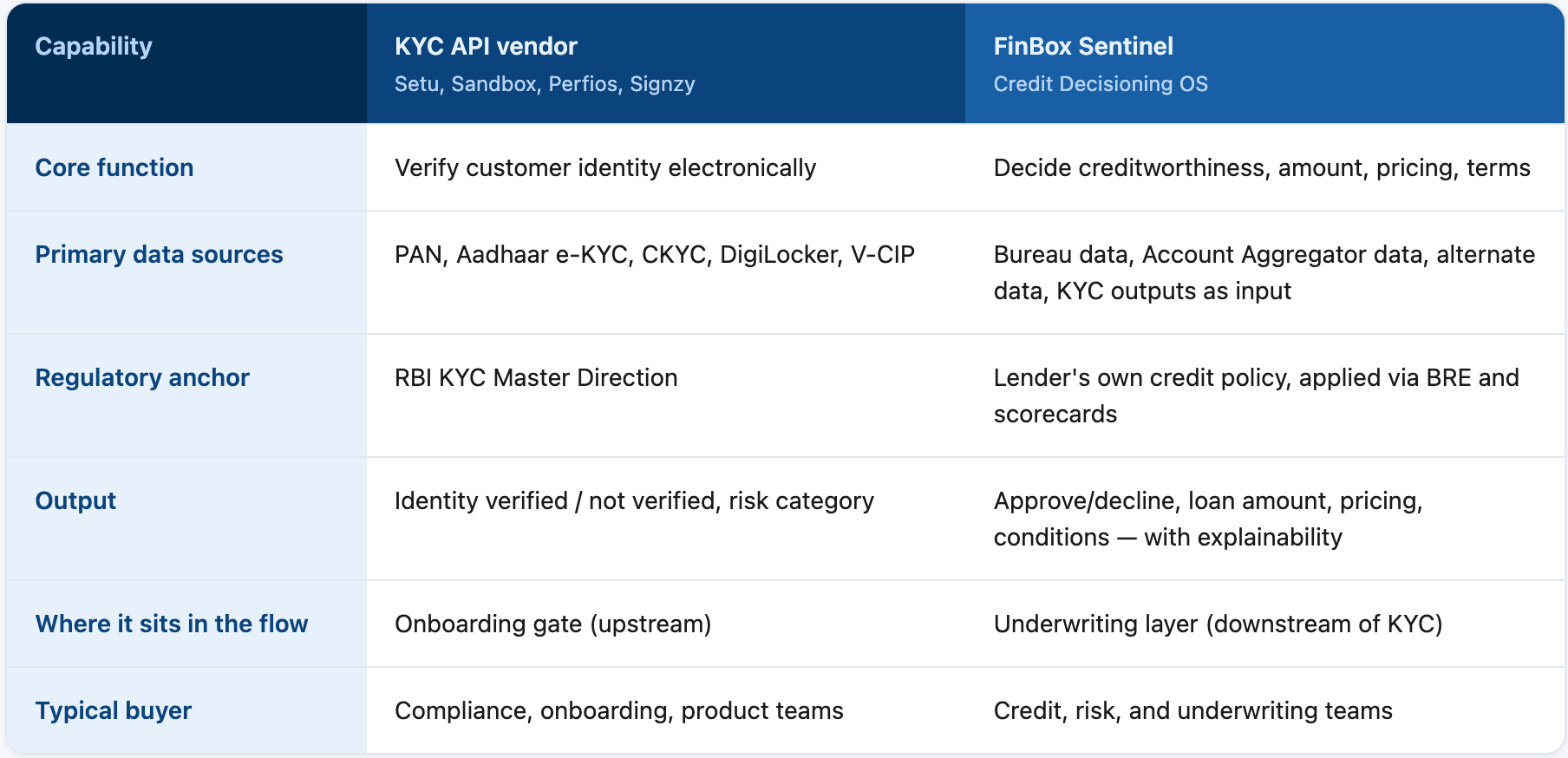Viewport: 1568px width, 758px height.
Task: Click the 'Typical buyer' row label
Action: point(113,710)
